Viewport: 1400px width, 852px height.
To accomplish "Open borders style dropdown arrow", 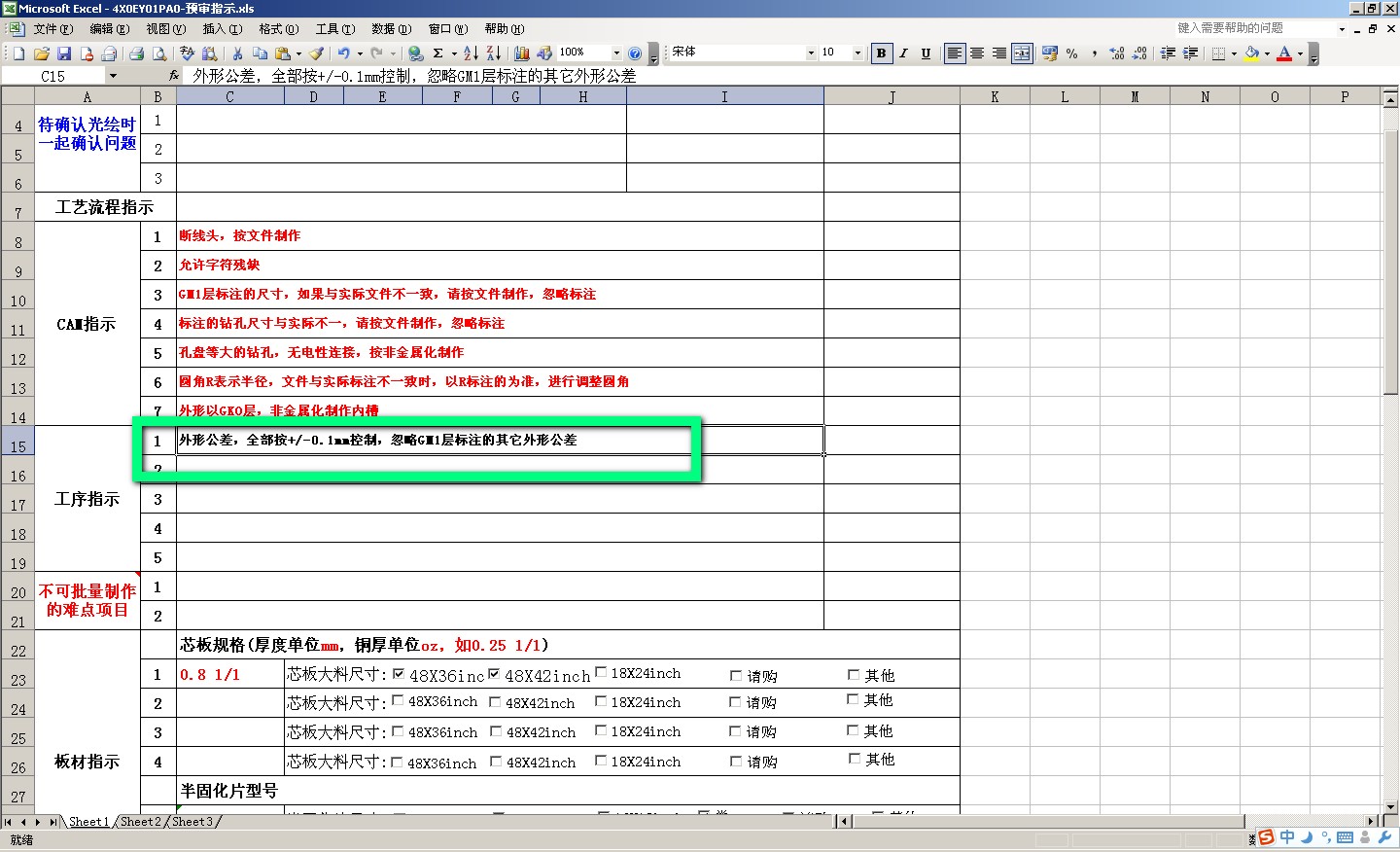I will 1234,53.
